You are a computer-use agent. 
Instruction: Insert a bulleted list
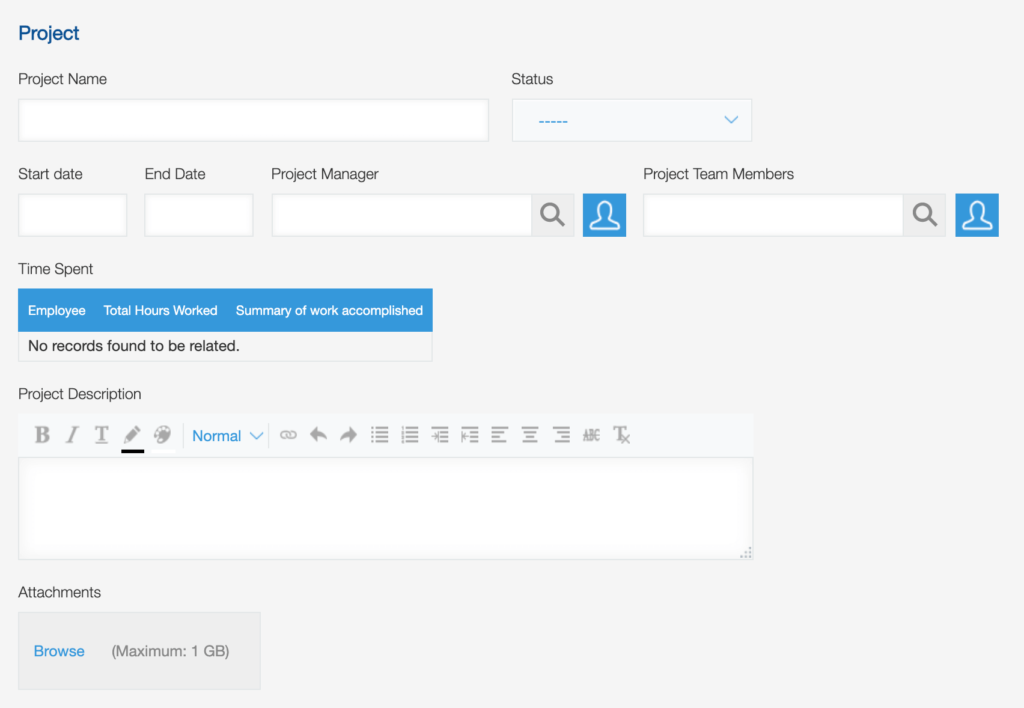click(379, 435)
